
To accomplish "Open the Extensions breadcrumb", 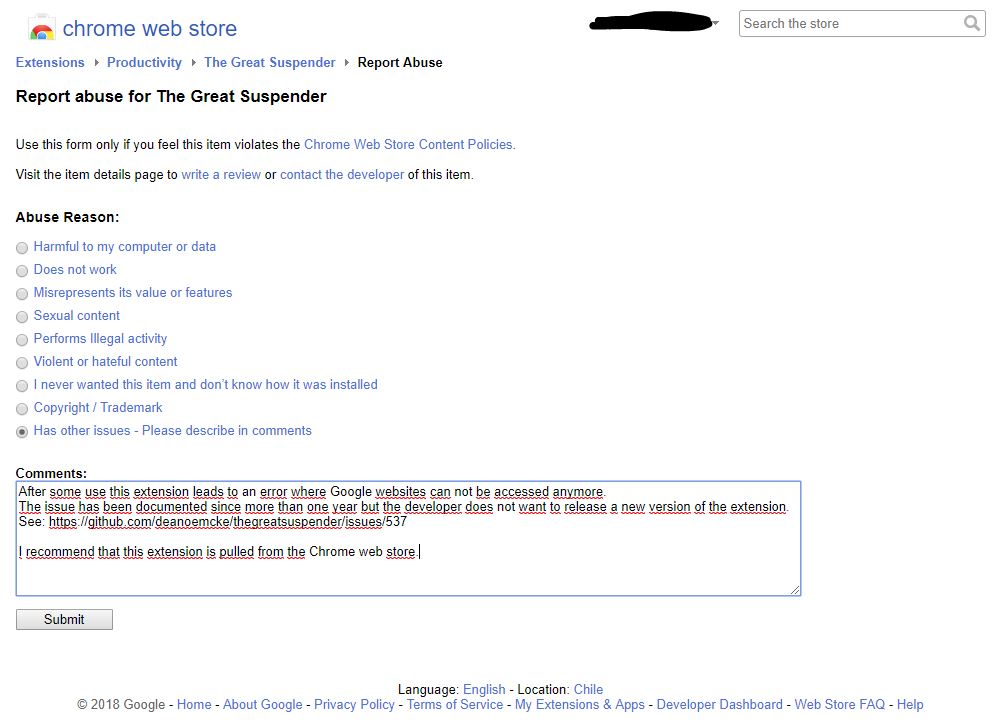I will pyautogui.click(x=50, y=62).
